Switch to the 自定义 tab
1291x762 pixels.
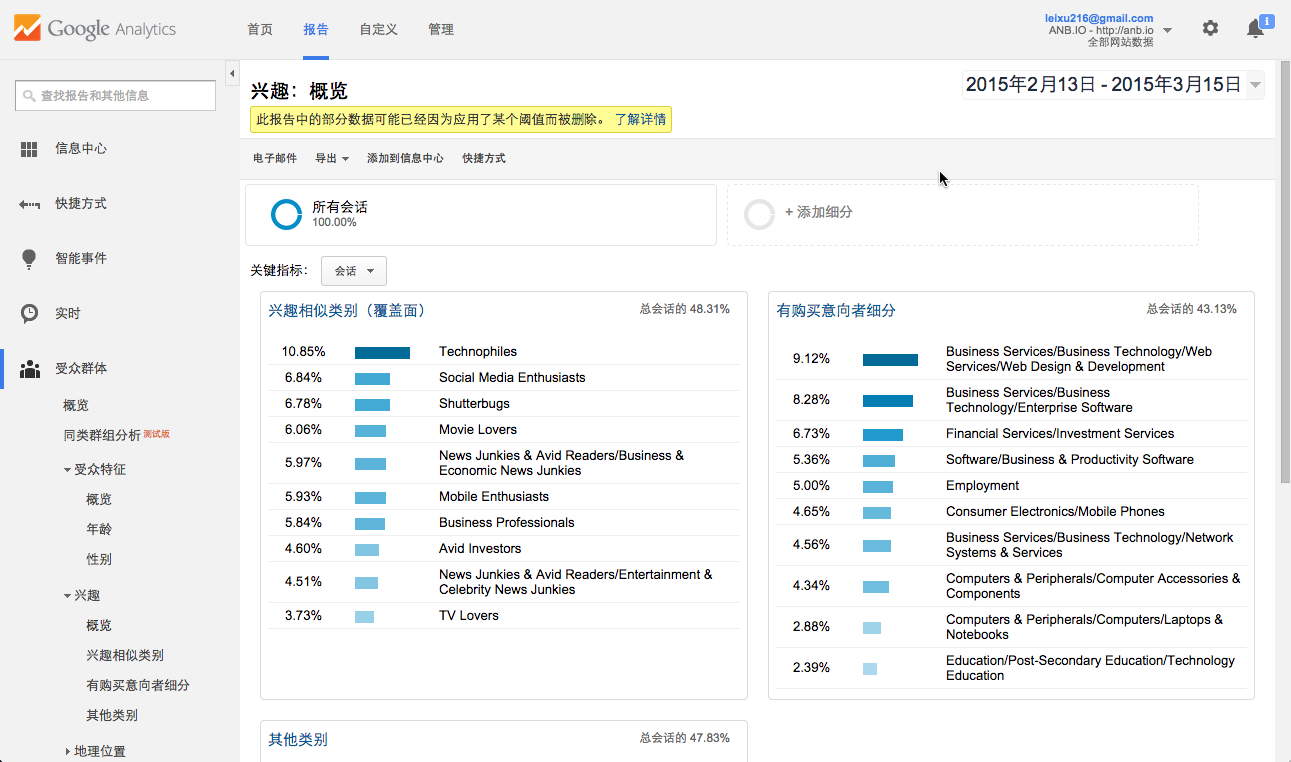pyautogui.click(x=379, y=30)
